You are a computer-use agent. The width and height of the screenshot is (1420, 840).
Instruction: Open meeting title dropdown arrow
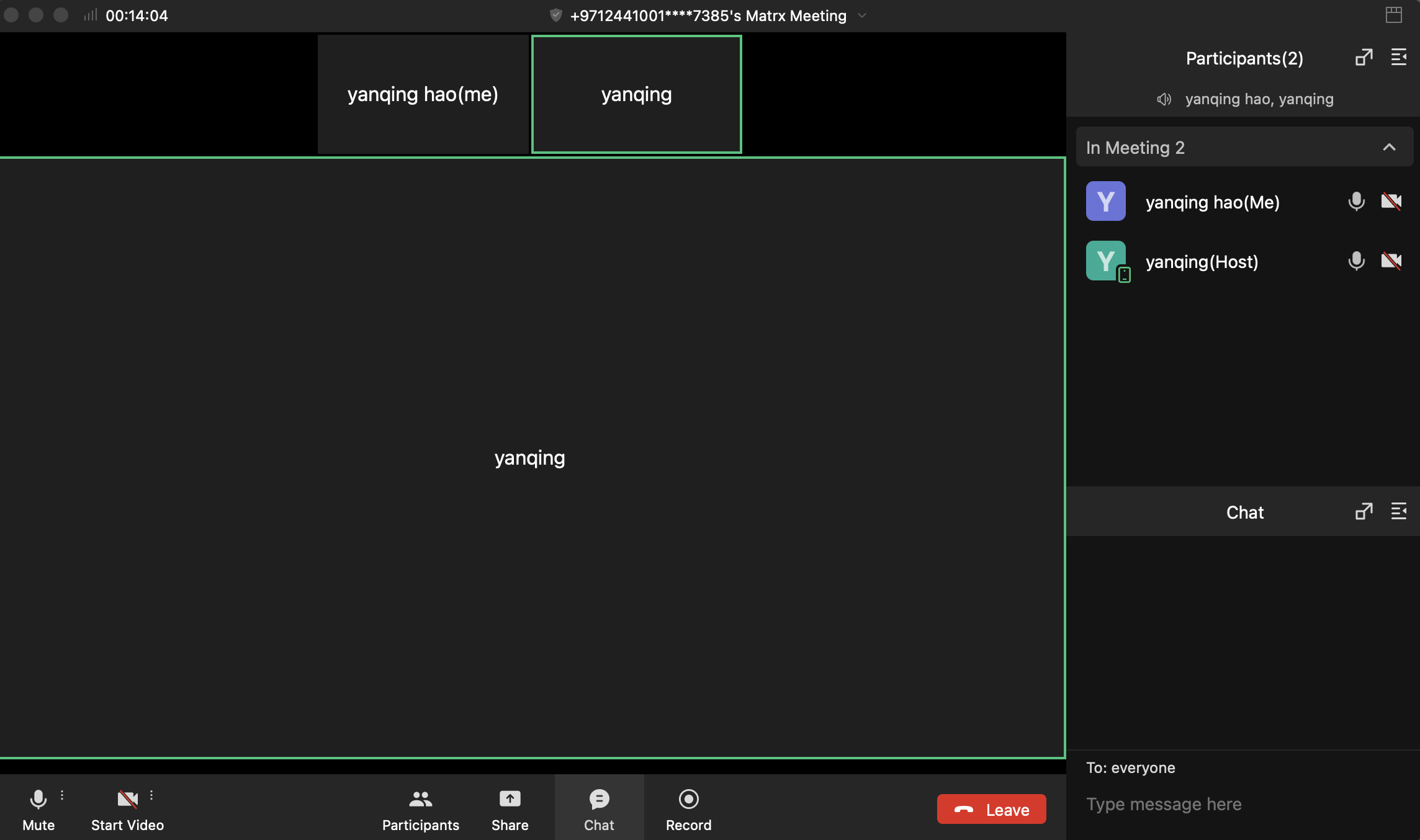click(862, 16)
